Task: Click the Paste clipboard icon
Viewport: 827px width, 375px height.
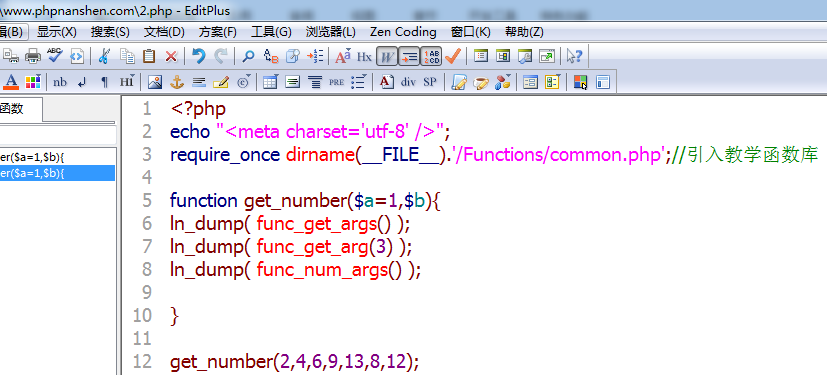Action: pos(149,56)
